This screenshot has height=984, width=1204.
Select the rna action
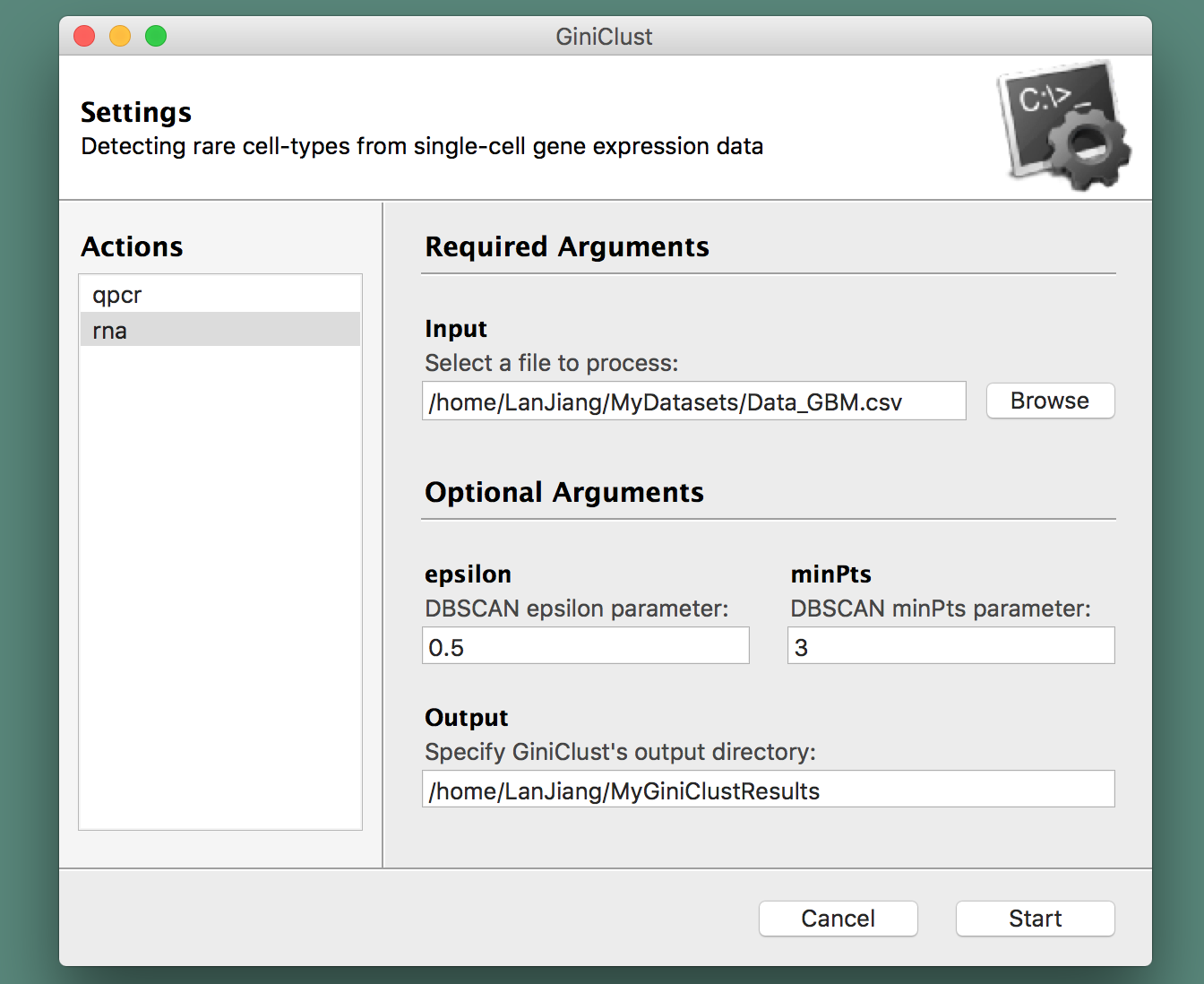(219, 330)
